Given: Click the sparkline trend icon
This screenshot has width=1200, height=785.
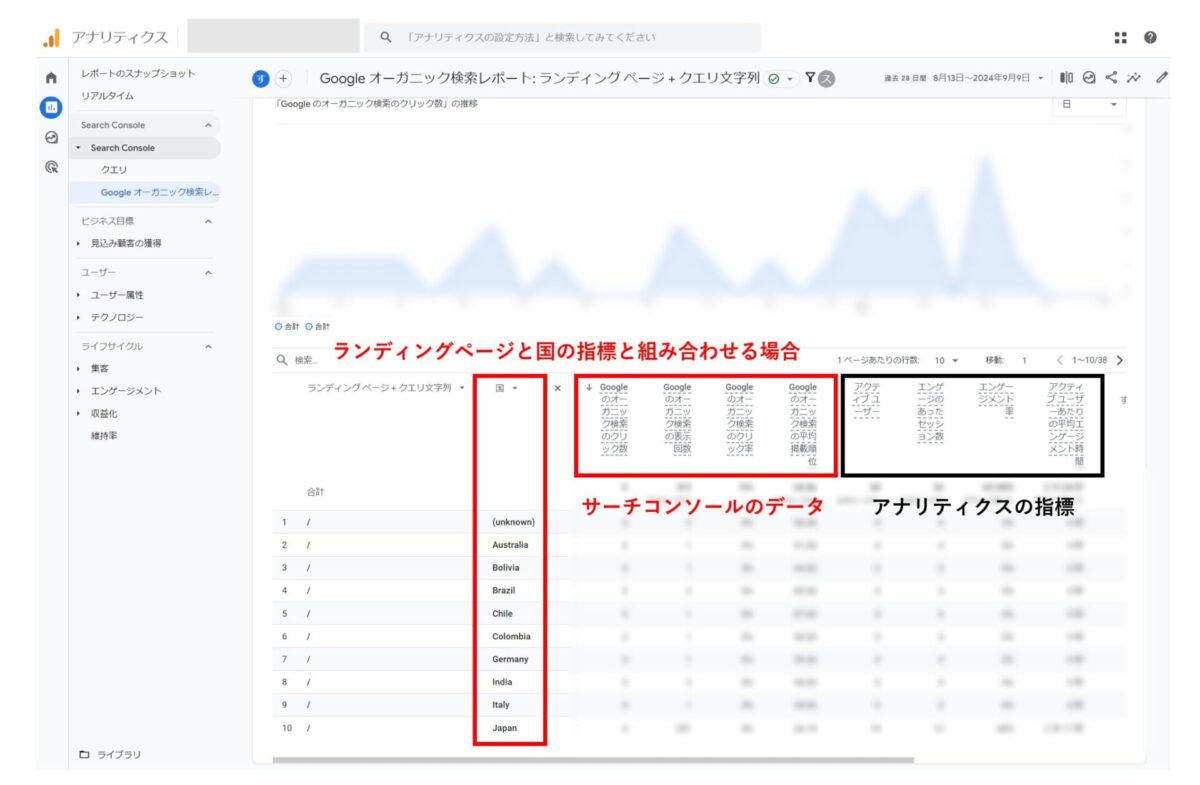Looking at the screenshot, I should click(x=1134, y=77).
